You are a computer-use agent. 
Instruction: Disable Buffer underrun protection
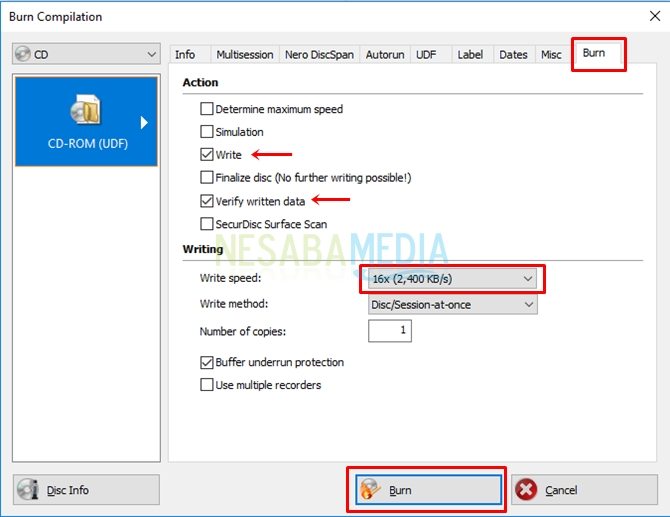click(x=206, y=362)
